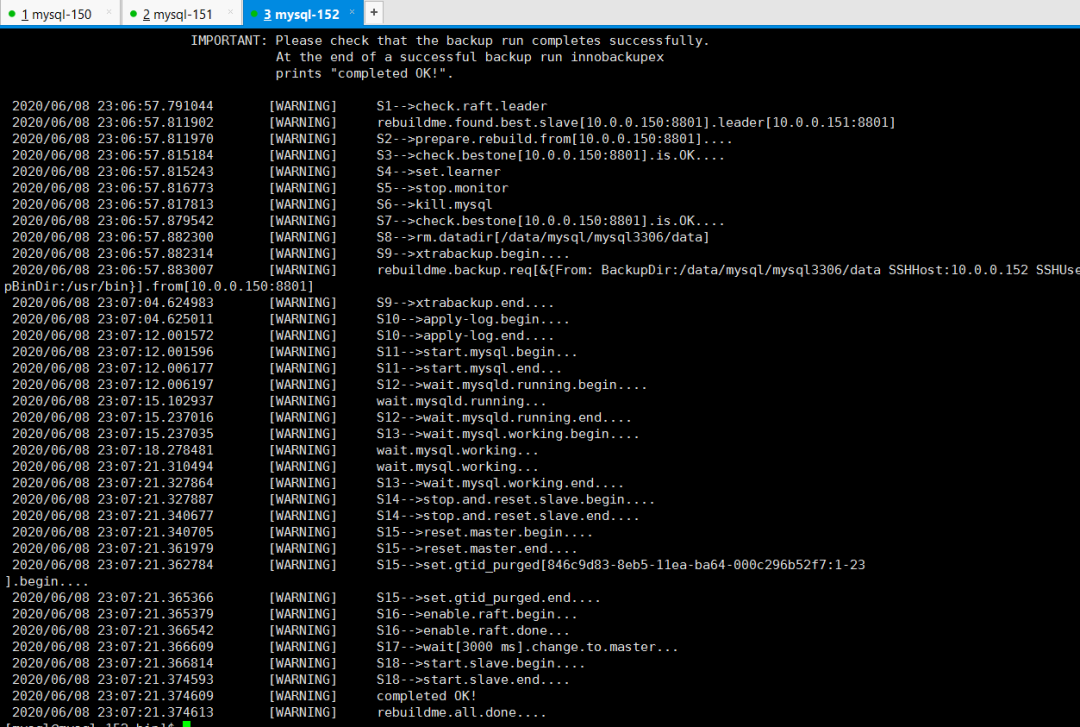Click the timestamp '23:07:21.374613'
Viewport: 1080px width, 727px height.
pos(155,713)
